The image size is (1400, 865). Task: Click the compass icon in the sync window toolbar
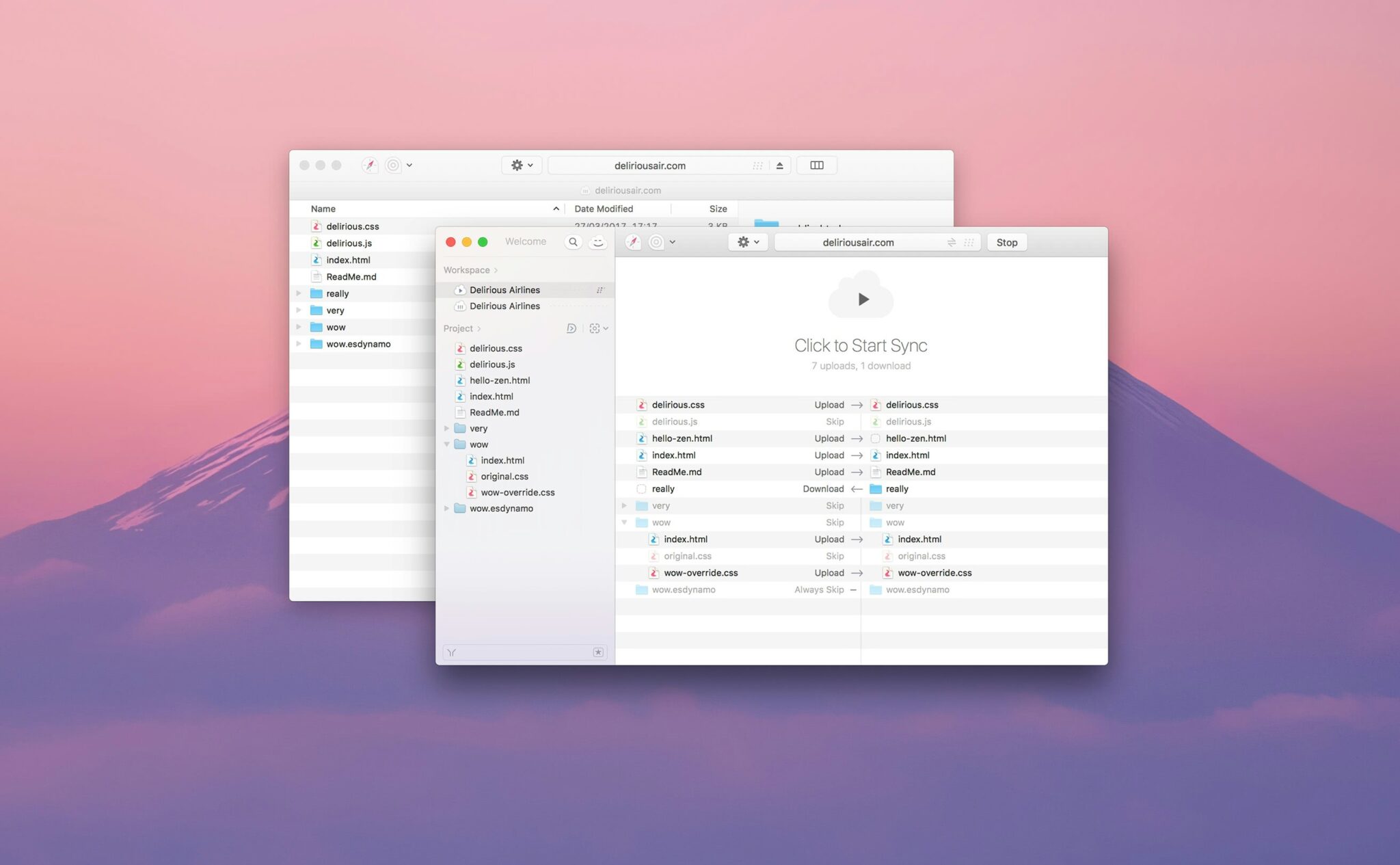pos(633,241)
